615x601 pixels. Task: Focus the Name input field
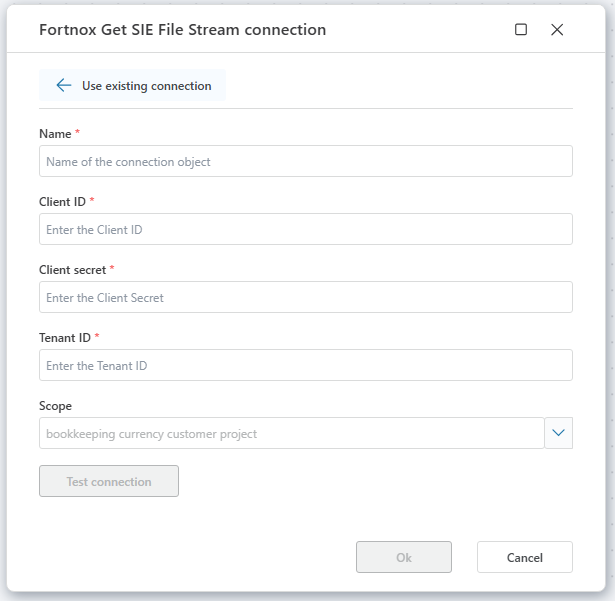305,161
